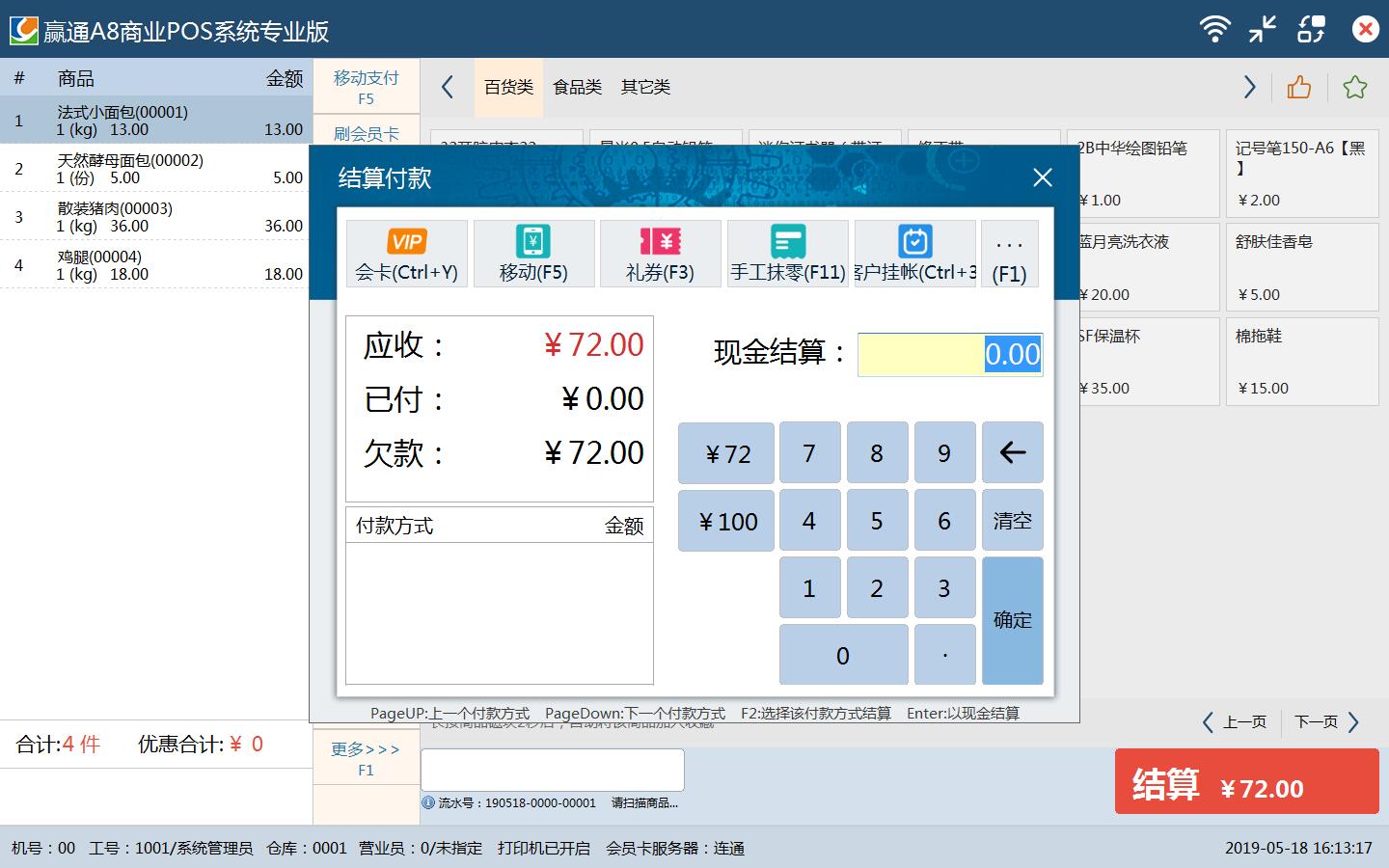Click the thumbs-up recommended icon

1299,88
